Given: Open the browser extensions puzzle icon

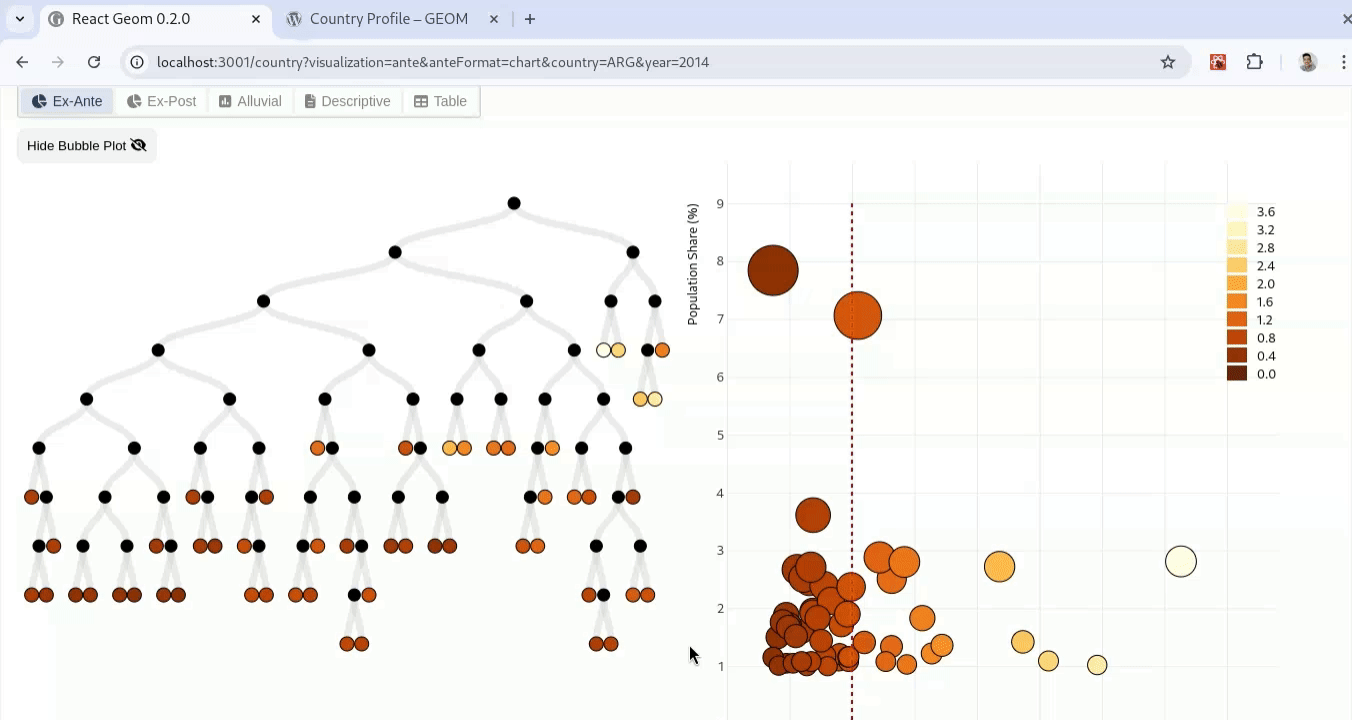Looking at the screenshot, I should pyautogui.click(x=1255, y=62).
